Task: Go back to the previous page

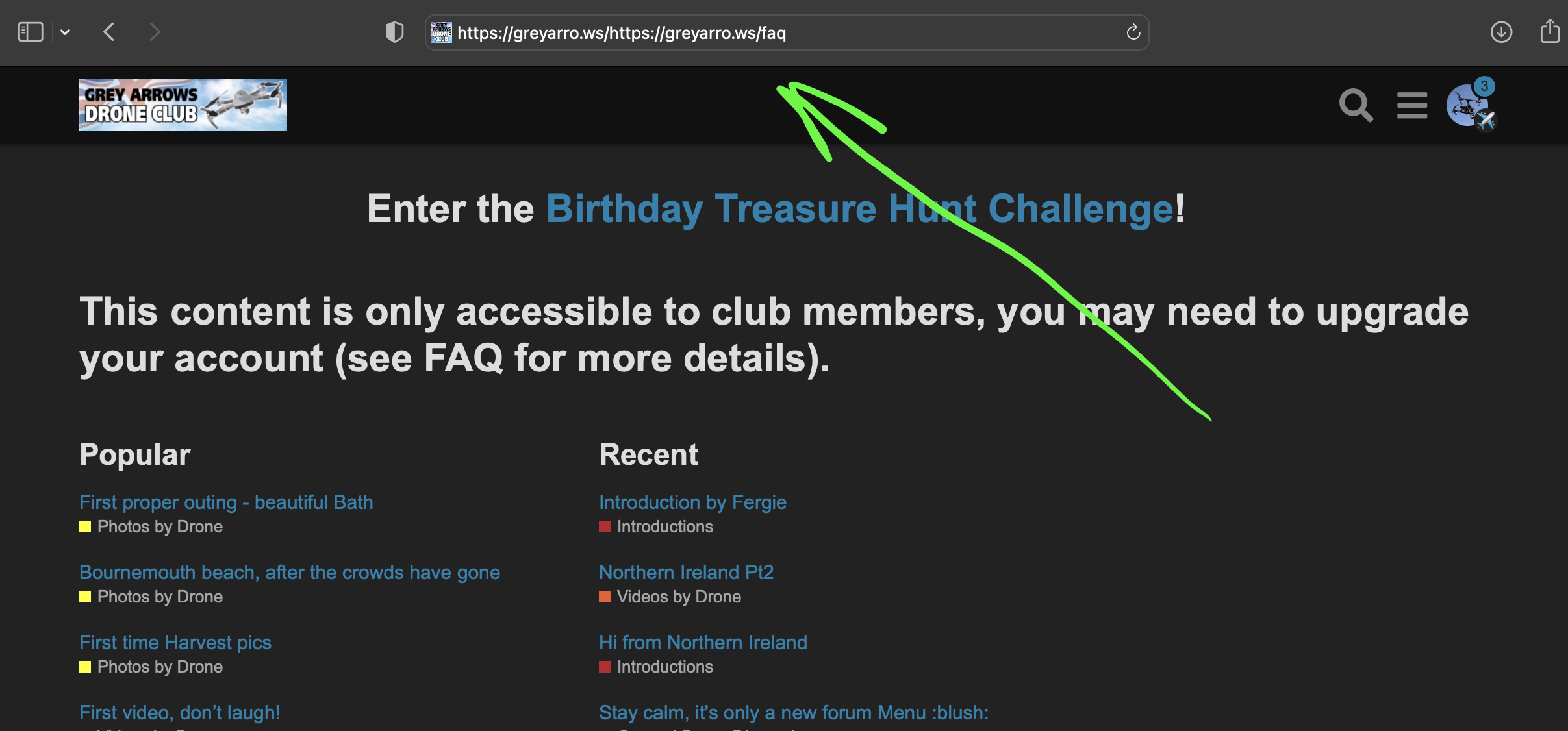Action: click(109, 32)
